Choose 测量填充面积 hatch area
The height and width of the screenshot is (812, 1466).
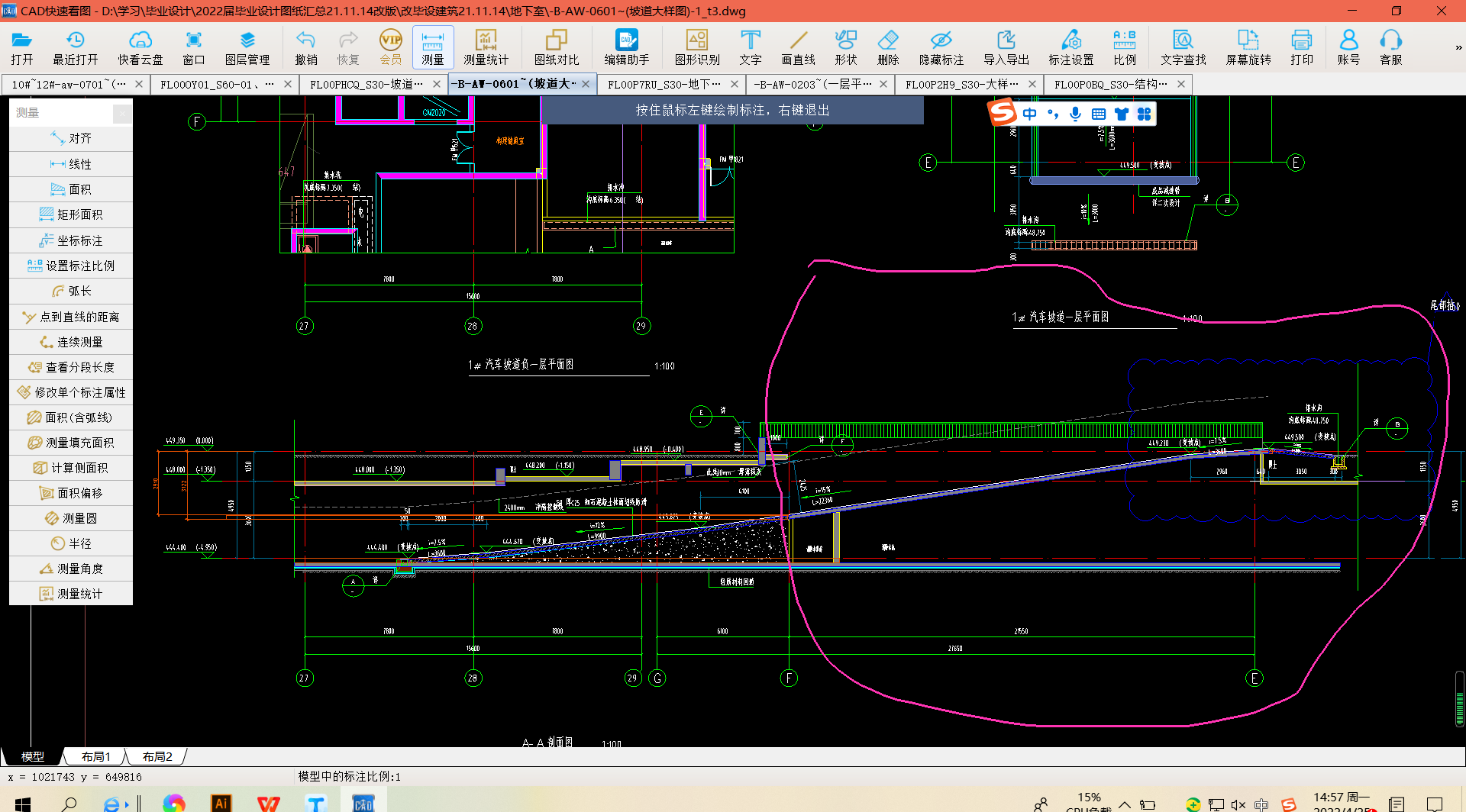click(x=71, y=443)
